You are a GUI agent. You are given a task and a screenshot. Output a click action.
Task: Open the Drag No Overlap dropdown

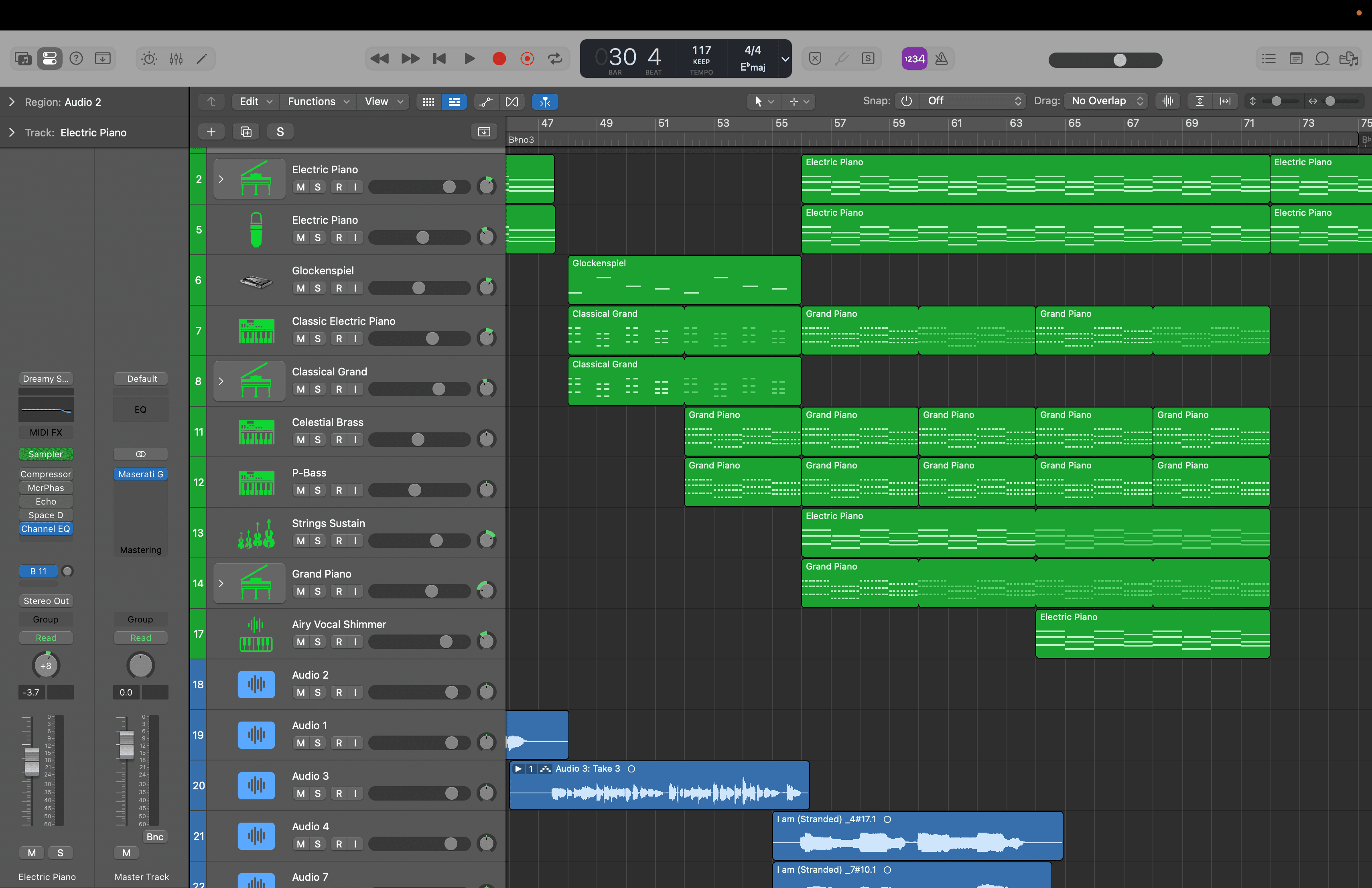pos(1106,101)
